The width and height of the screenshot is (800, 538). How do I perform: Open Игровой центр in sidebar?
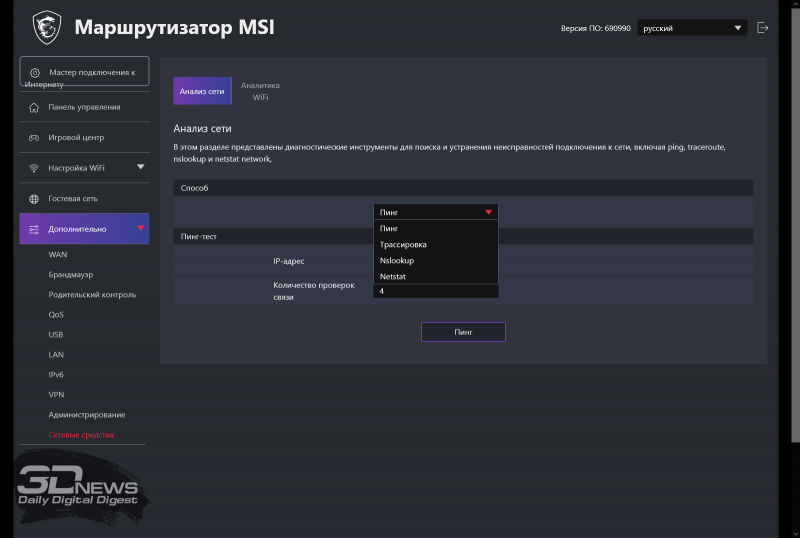pos(84,138)
